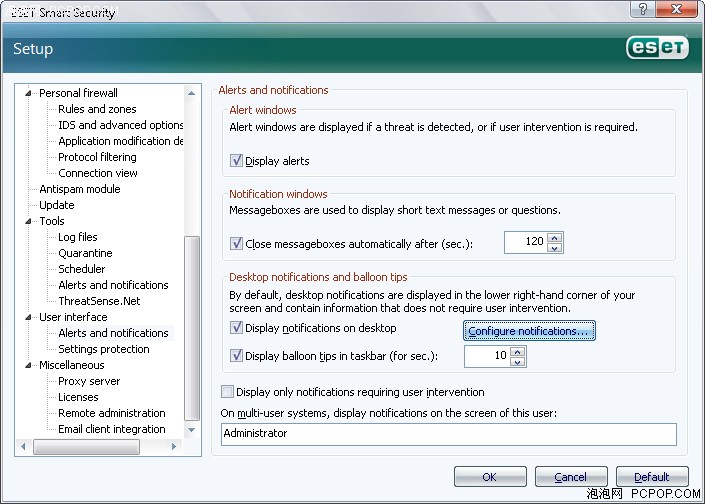Open Connection view tree item

click(98, 173)
